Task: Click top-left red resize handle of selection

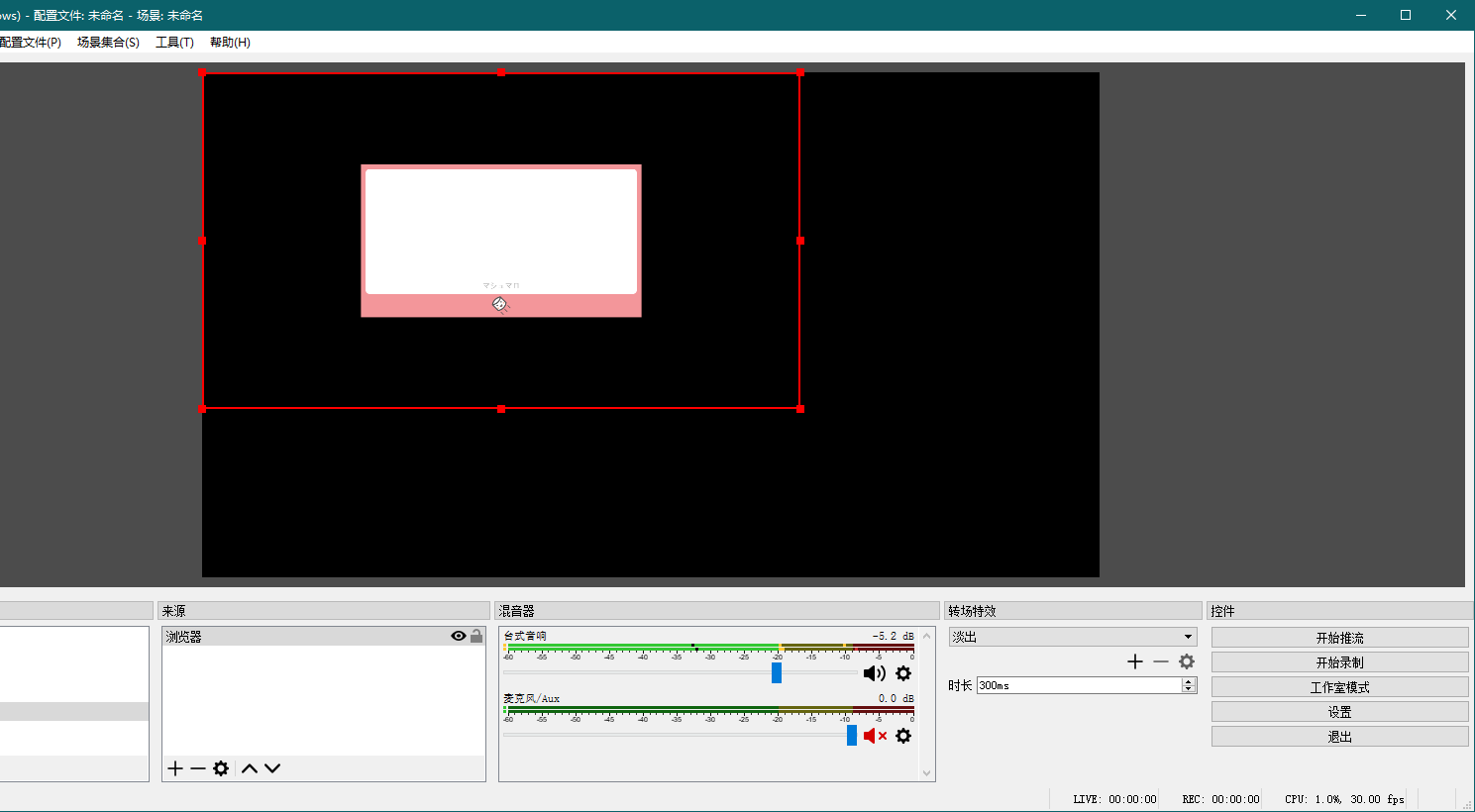Action: pos(202,73)
